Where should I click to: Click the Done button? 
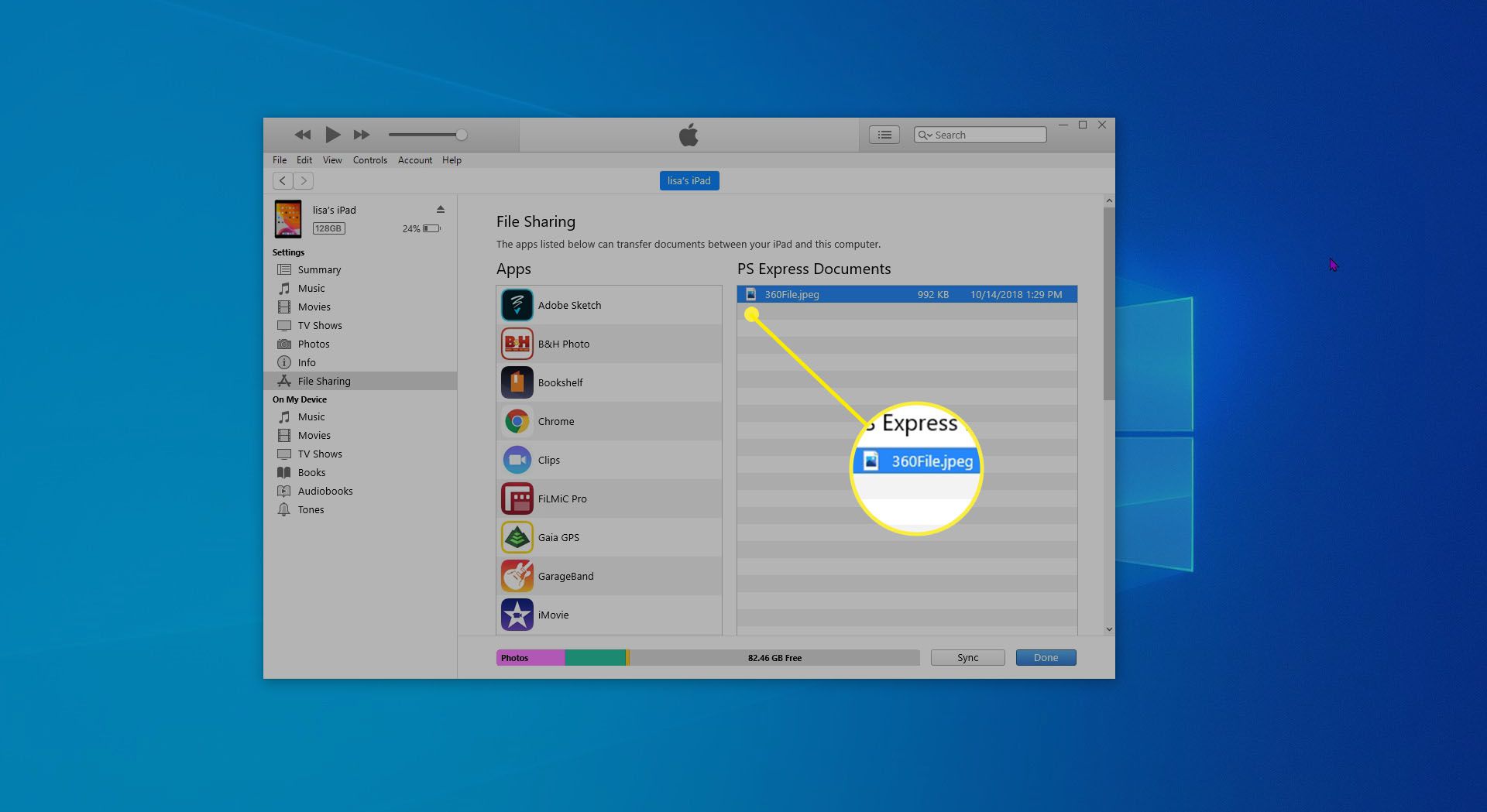pos(1046,658)
